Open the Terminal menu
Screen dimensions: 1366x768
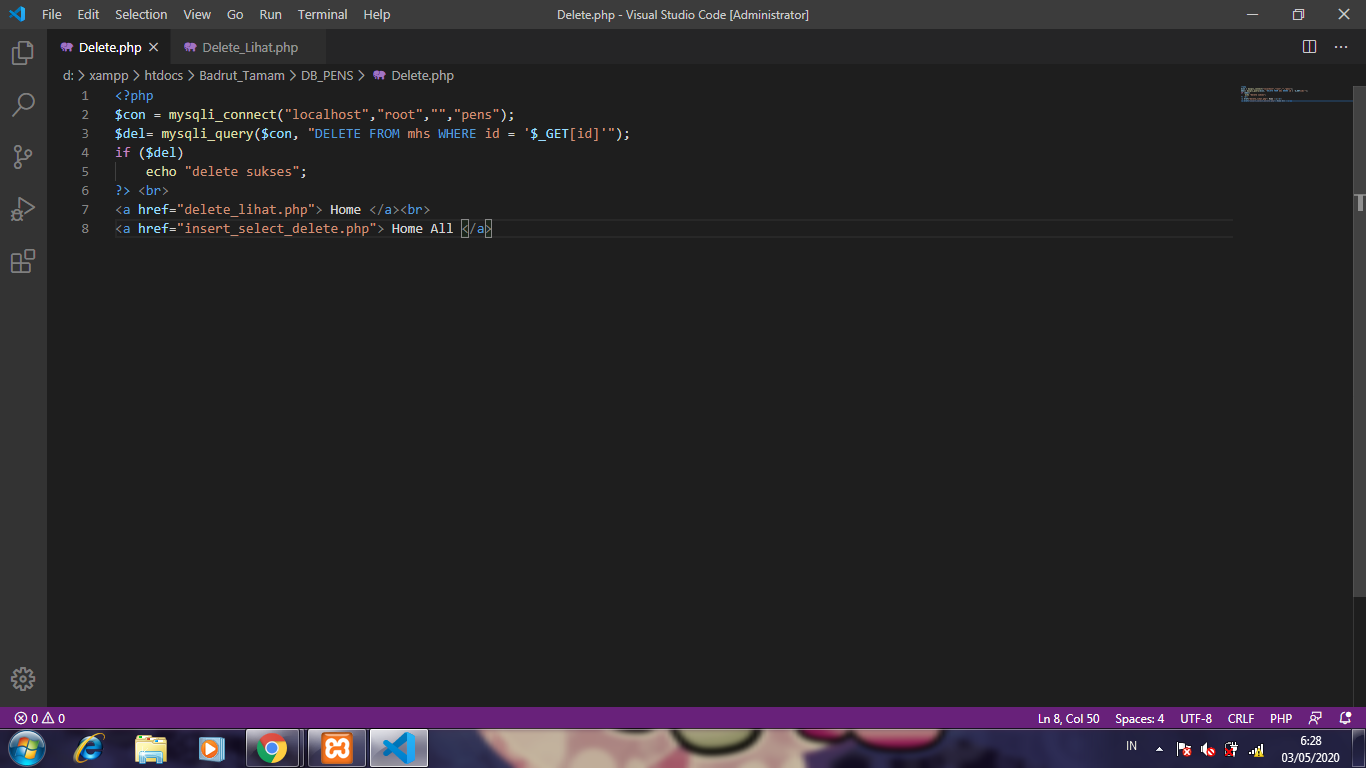[x=322, y=14]
